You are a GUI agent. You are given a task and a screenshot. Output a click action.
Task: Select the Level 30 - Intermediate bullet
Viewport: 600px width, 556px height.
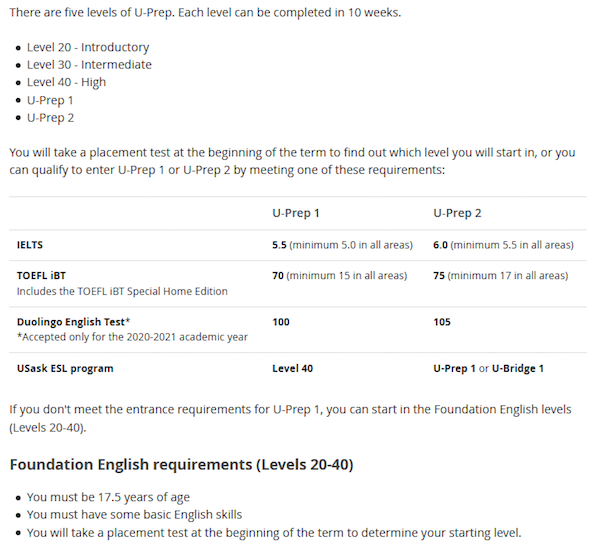pyautogui.click(x=89, y=65)
